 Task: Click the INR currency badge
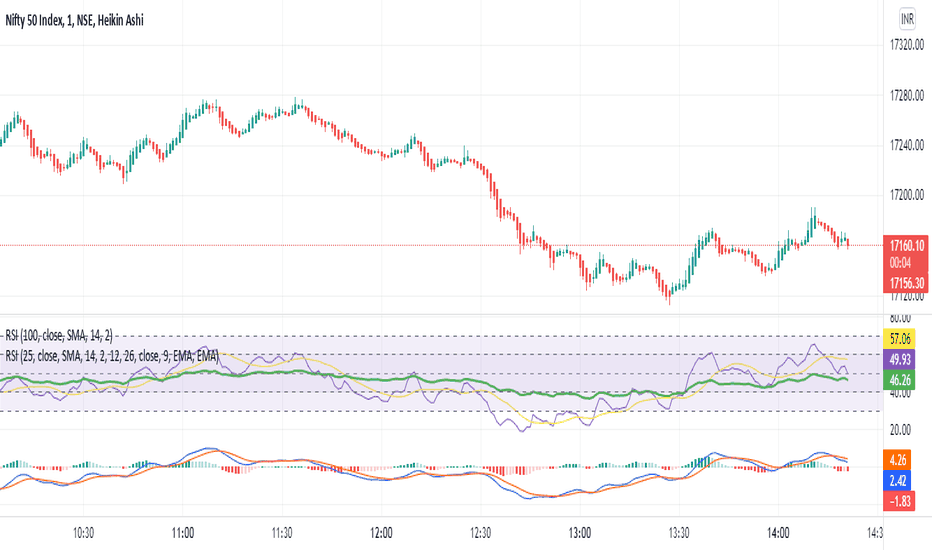pyautogui.click(x=907, y=20)
